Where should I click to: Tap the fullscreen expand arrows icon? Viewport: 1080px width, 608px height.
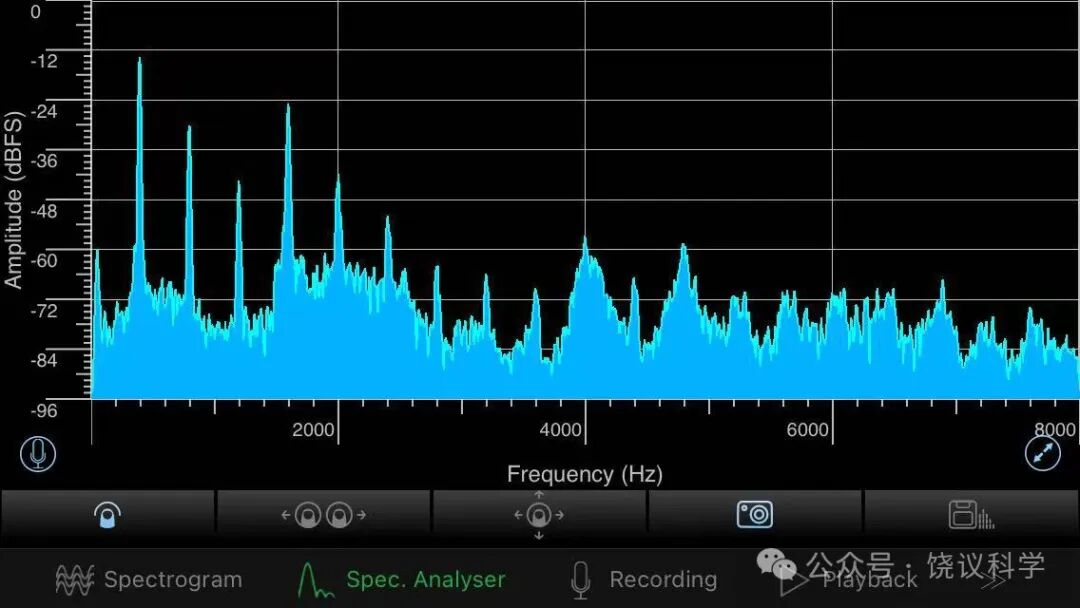(1043, 454)
